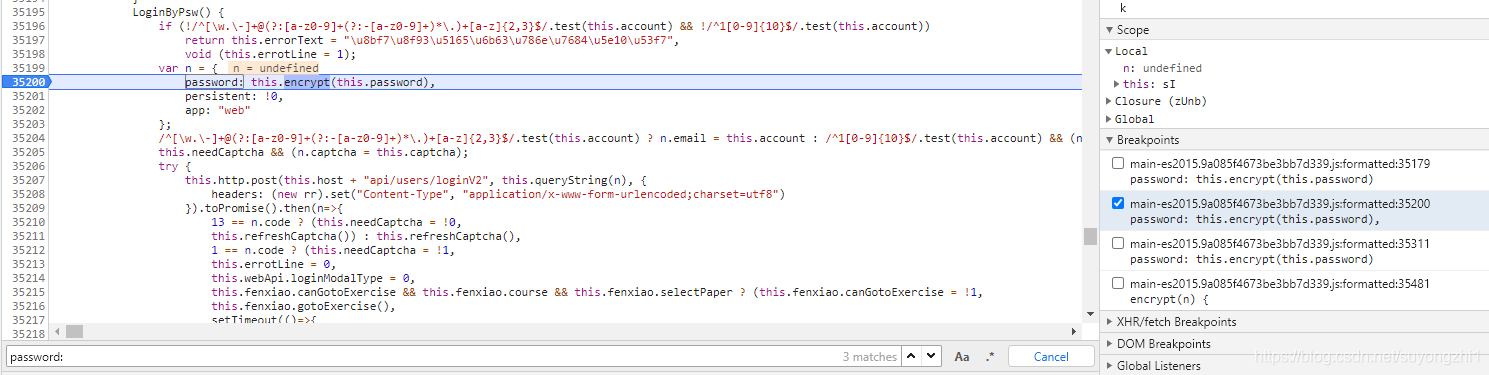Click the code editor vertical scrollbar thumb
The height and width of the screenshot is (375, 1489).
coord(1090,236)
